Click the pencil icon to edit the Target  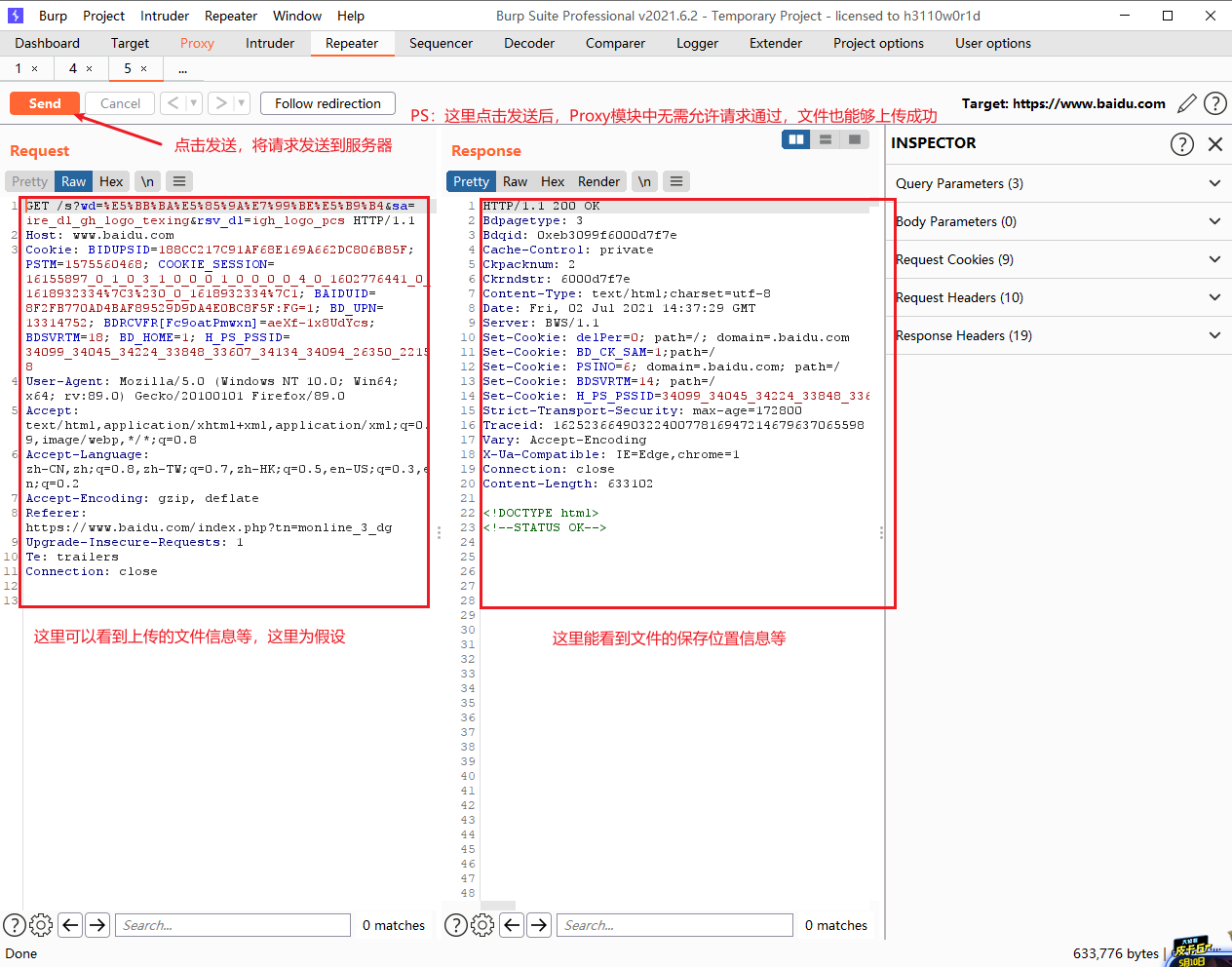1187,103
